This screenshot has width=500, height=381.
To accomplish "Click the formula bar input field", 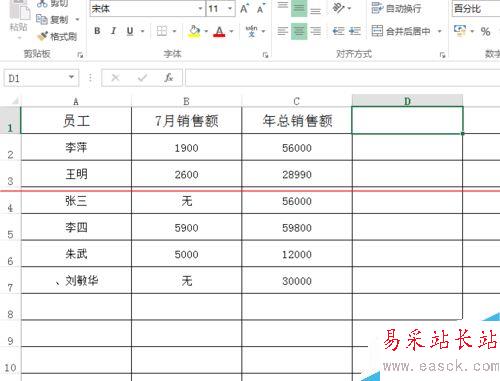I will 343,78.
